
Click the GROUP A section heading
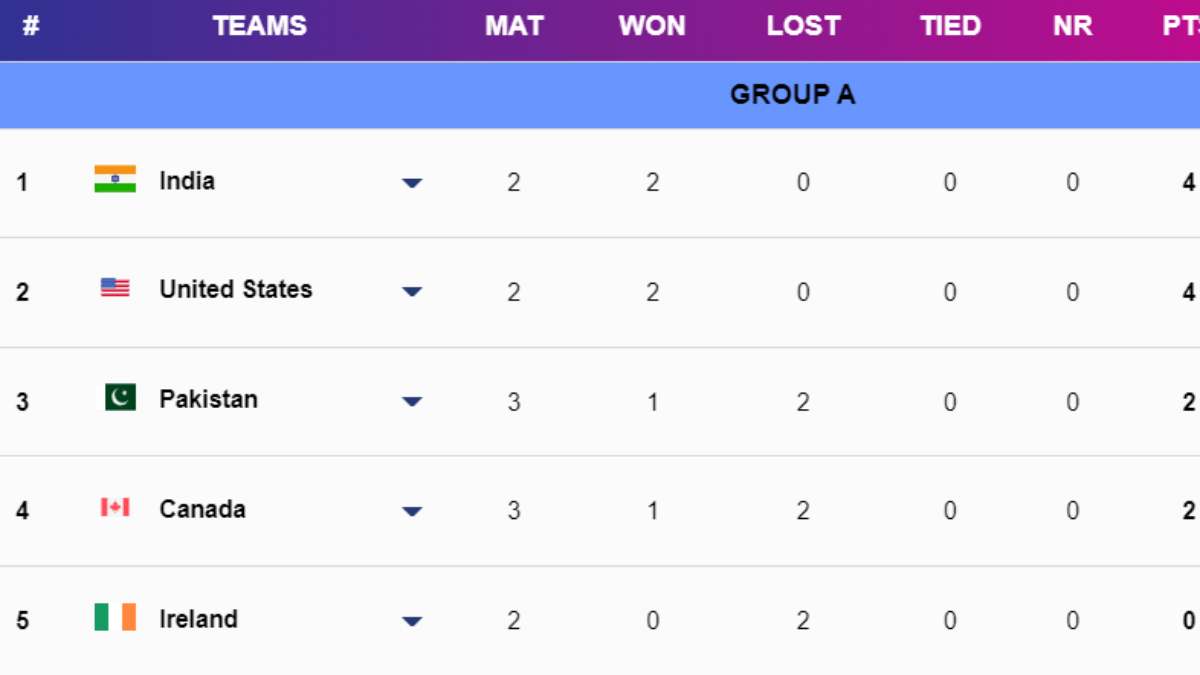tap(792, 95)
